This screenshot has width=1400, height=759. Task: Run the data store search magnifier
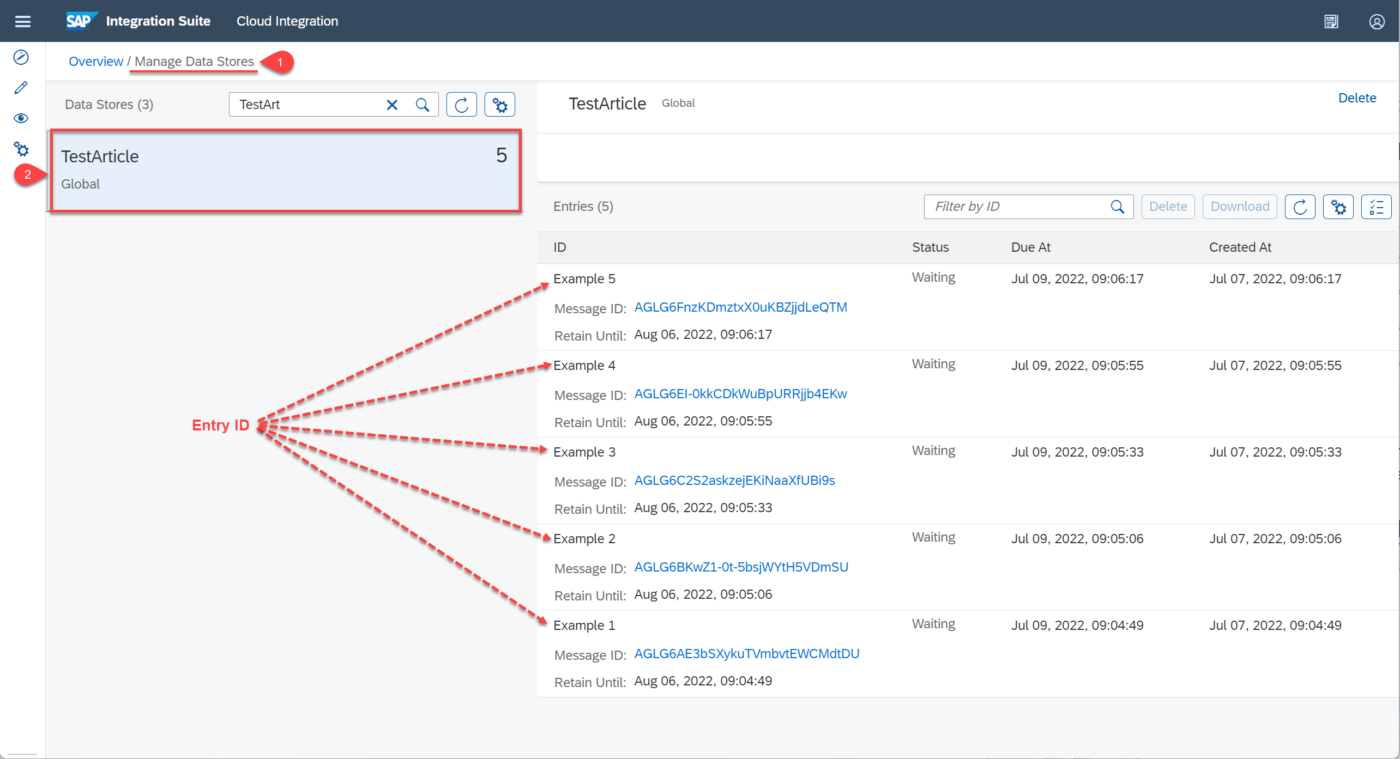point(422,104)
